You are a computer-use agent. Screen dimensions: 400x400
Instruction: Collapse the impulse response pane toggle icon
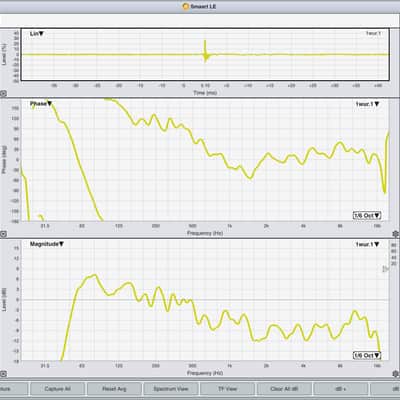pos(3,94)
